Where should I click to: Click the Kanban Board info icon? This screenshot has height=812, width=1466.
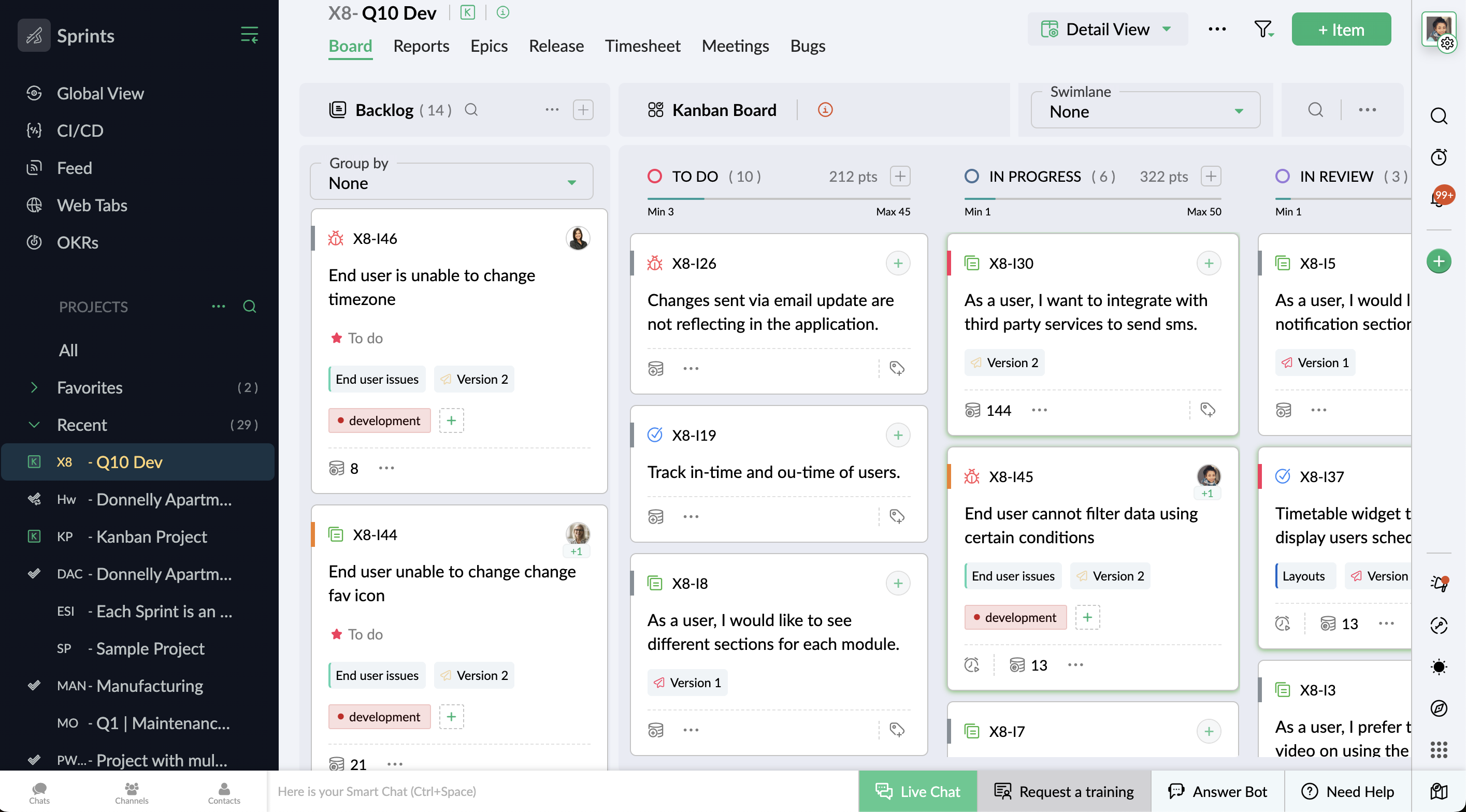825,110
